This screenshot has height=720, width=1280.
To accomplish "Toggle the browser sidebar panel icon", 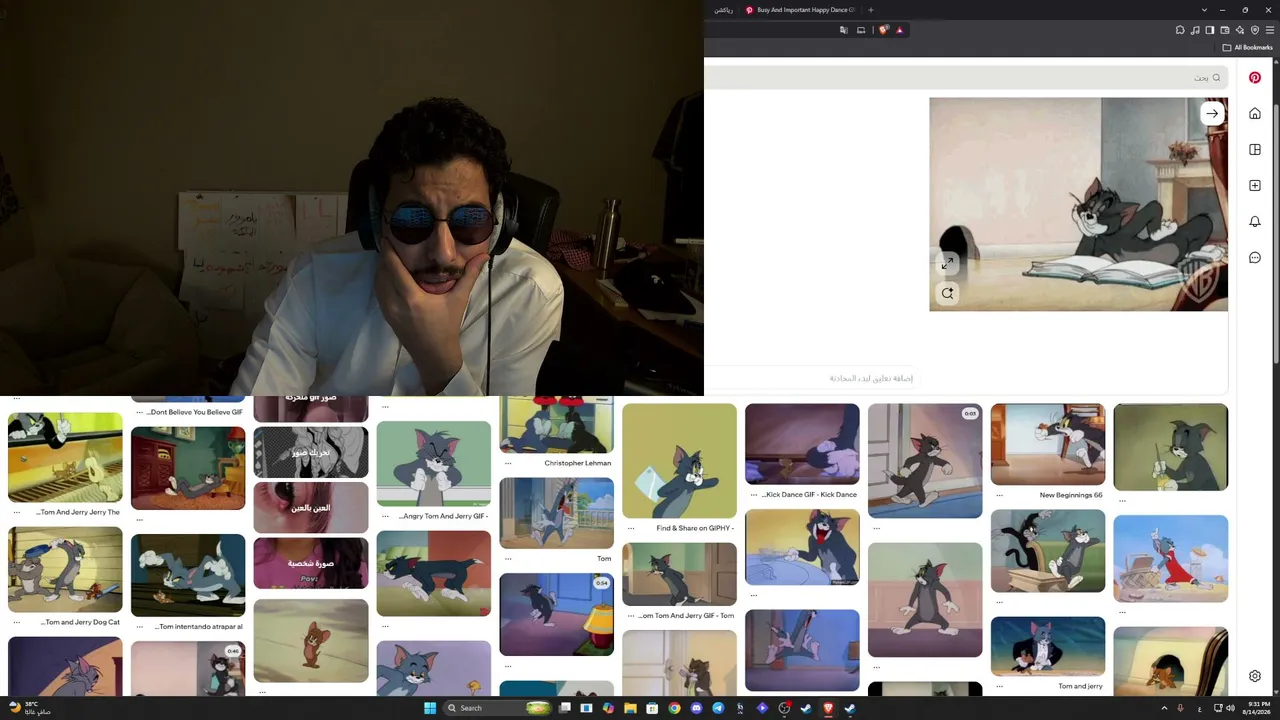I will click(1210, 30).
